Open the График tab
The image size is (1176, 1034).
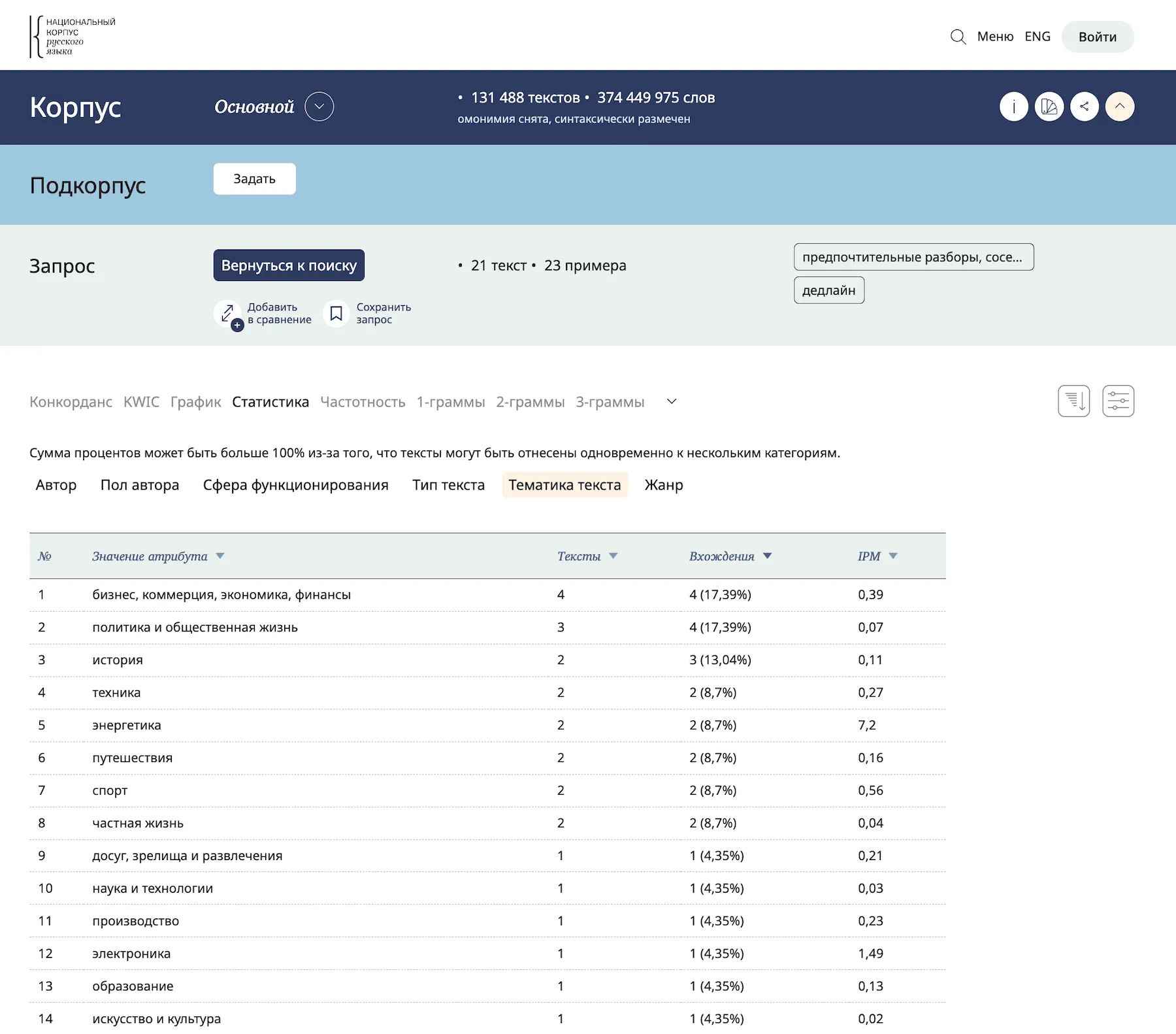tap(195, 402)
